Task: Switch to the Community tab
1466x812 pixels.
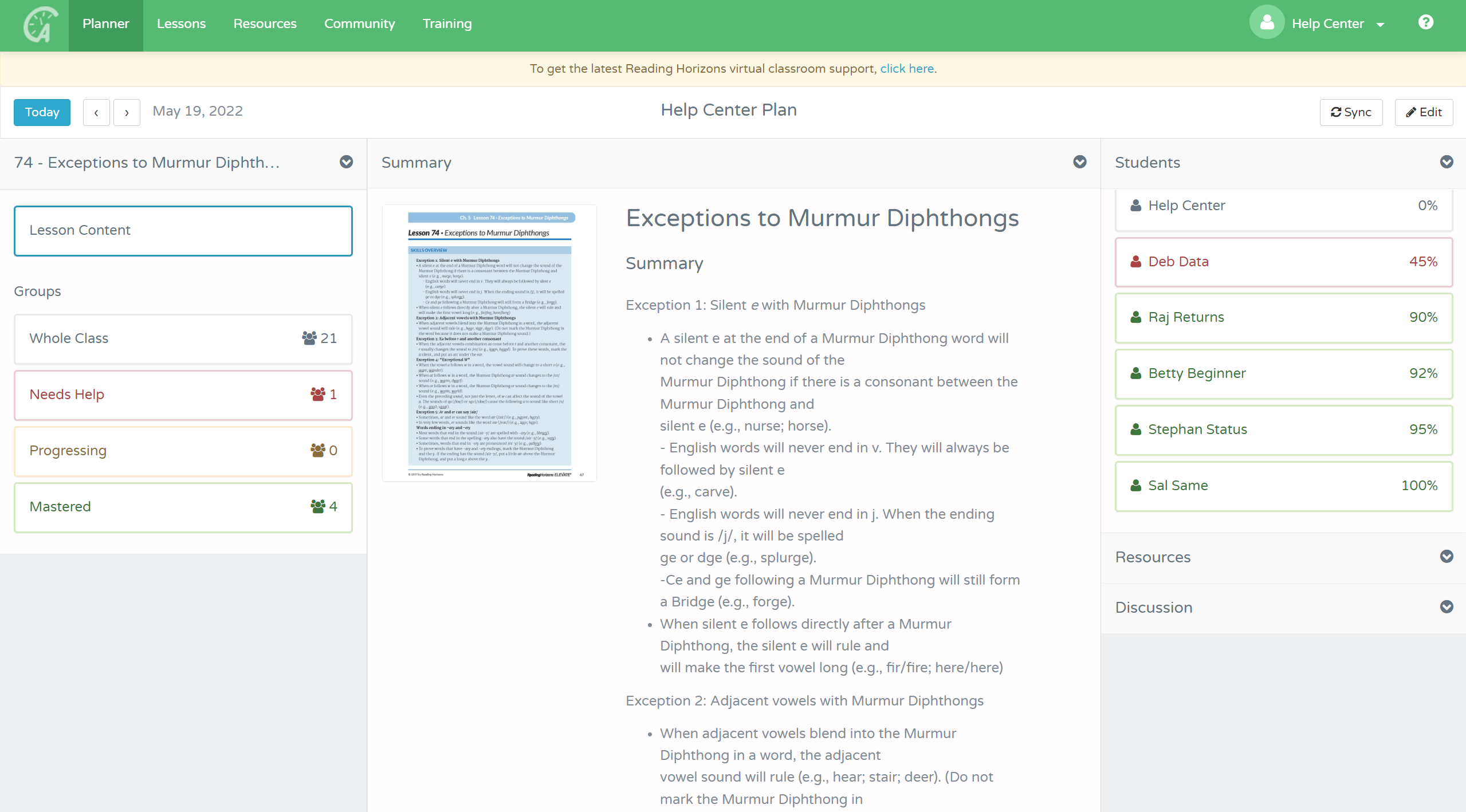Action: [x=359, y=24]
